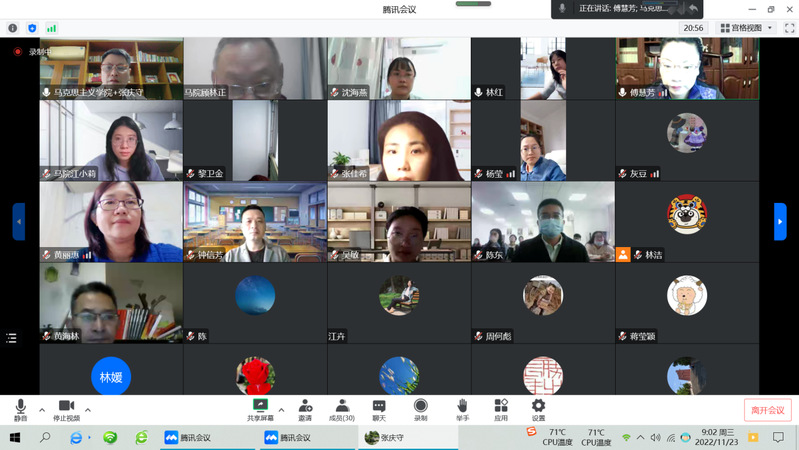799x450 pixels.
Task: Click 蒋莹颖 sheep avatar
Action: coord(687,295)
